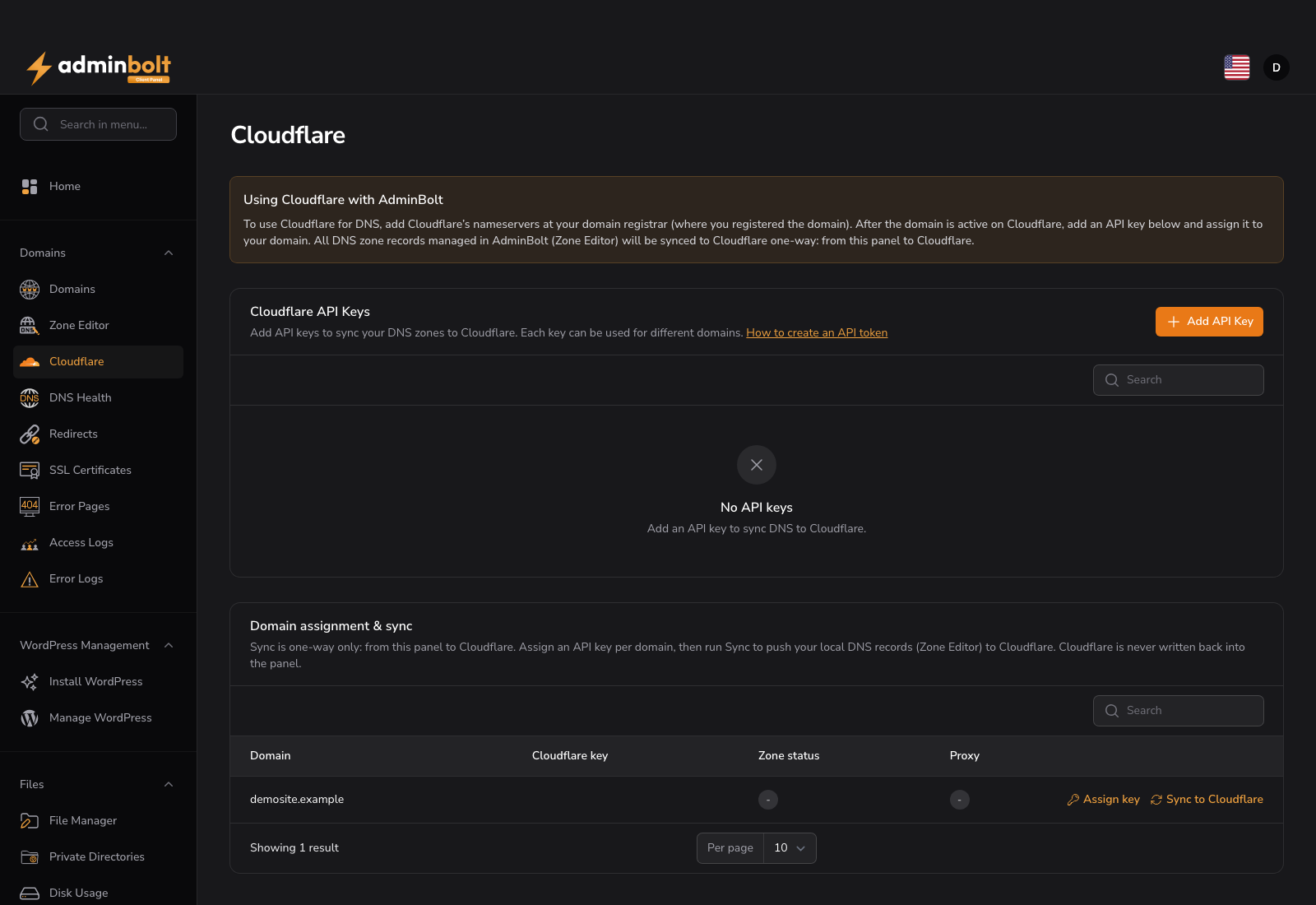Click the Showing 1 result text
This screenshot has width=1316, height=905.
(294, 848)
